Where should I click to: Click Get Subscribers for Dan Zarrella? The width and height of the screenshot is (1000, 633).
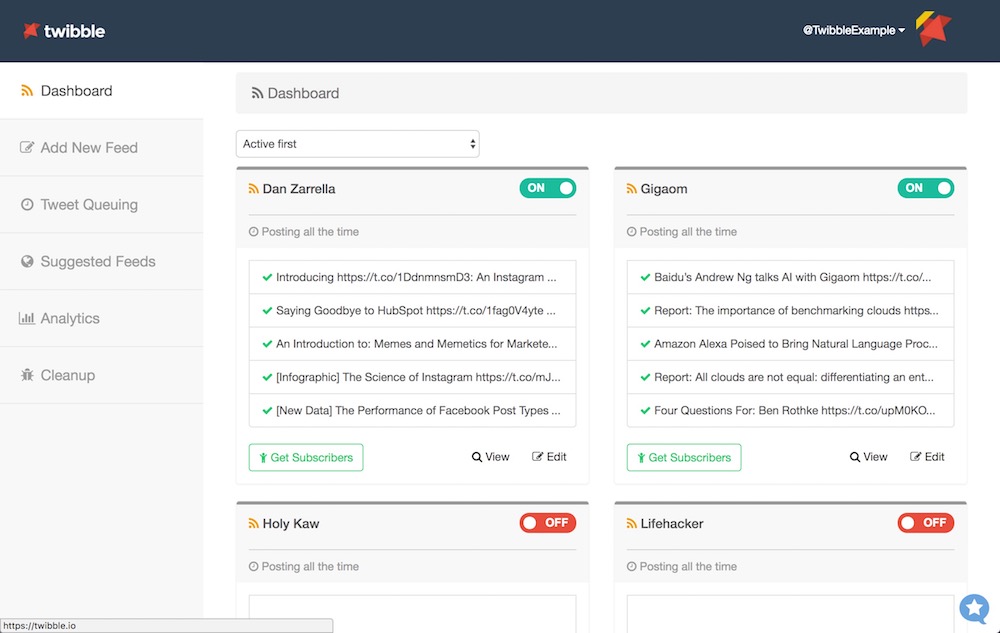(306, 457)
